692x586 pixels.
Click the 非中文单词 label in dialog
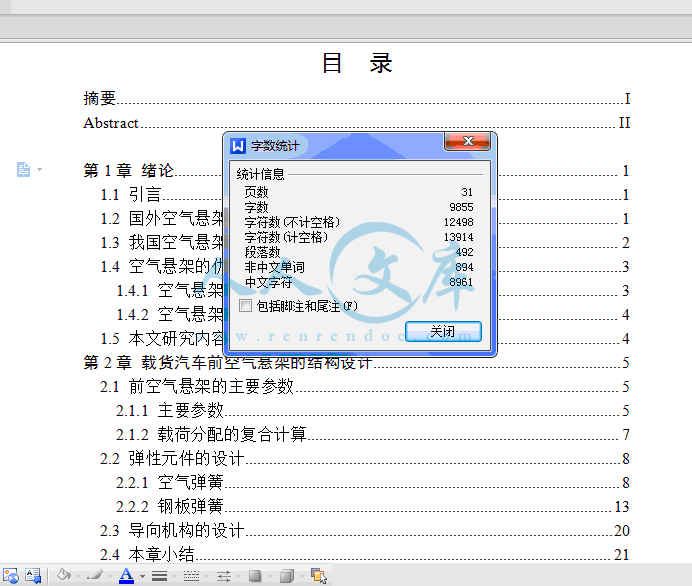click(275, 267)
